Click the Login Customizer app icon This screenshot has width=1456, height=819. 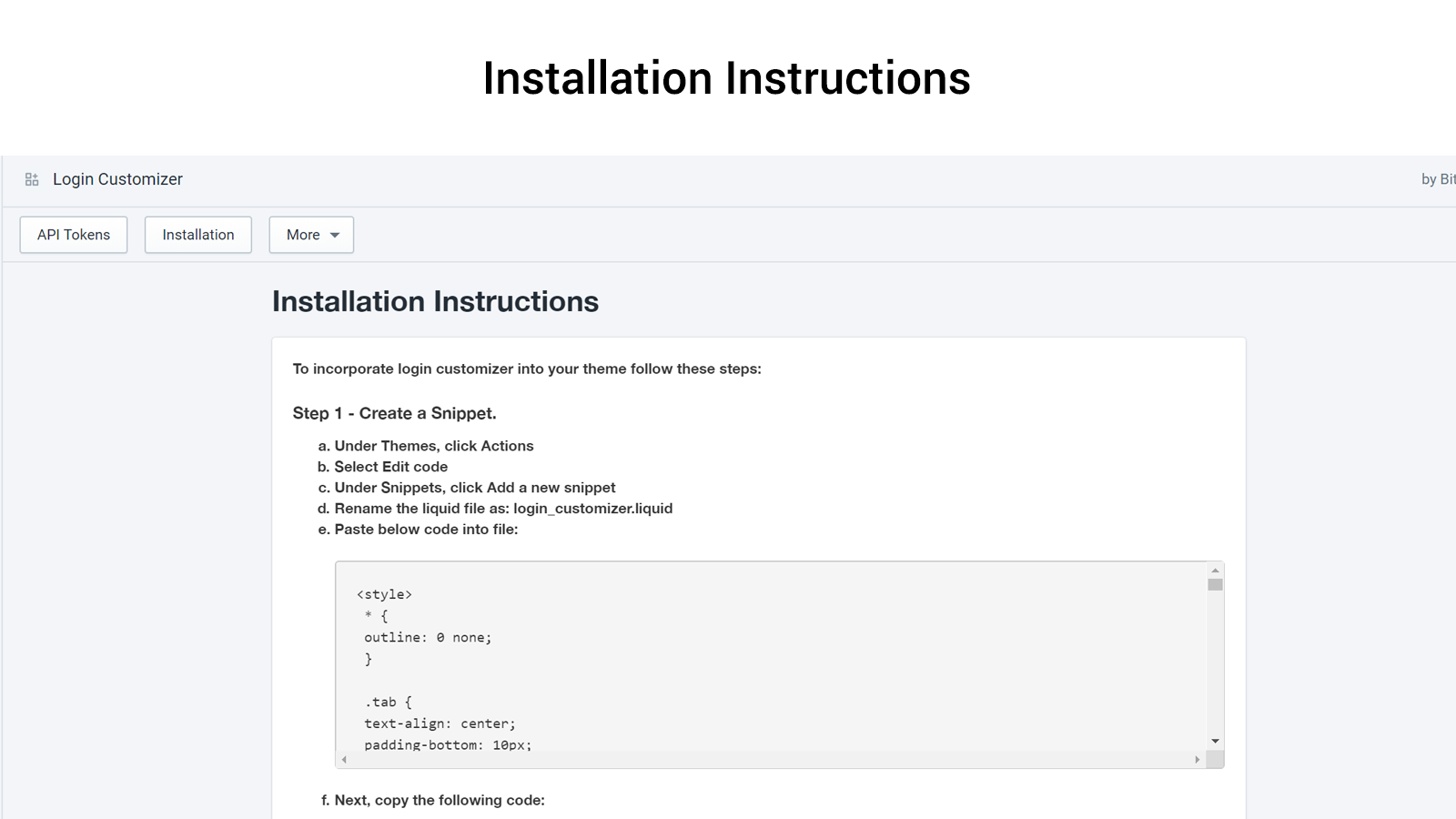pos(32,179)
